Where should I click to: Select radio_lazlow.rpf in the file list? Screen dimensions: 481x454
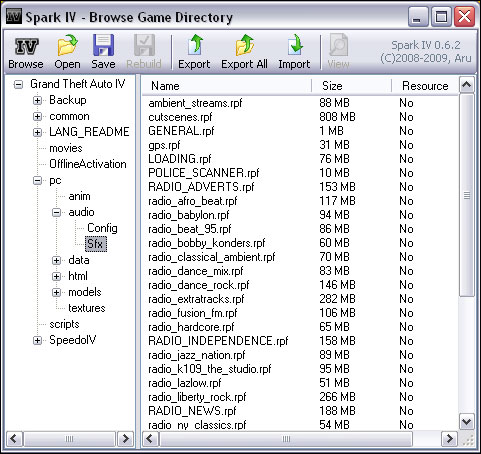tap(185, 383)
